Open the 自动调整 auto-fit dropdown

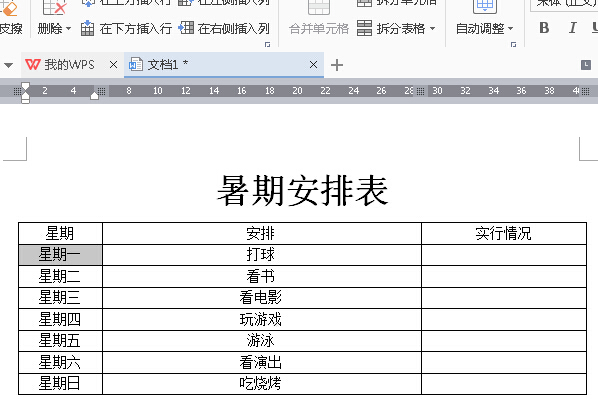pyautogui.click(x=484, y=29)
